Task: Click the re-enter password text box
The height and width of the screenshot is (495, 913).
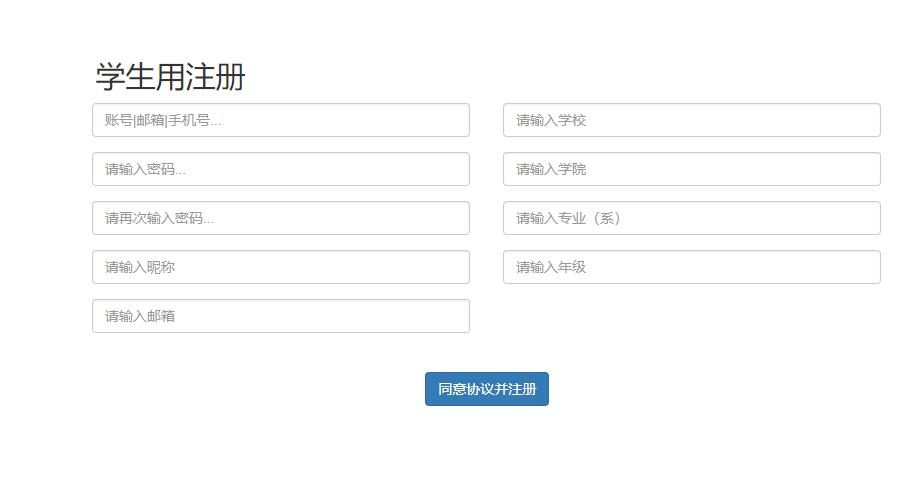Action: [280, 218]
